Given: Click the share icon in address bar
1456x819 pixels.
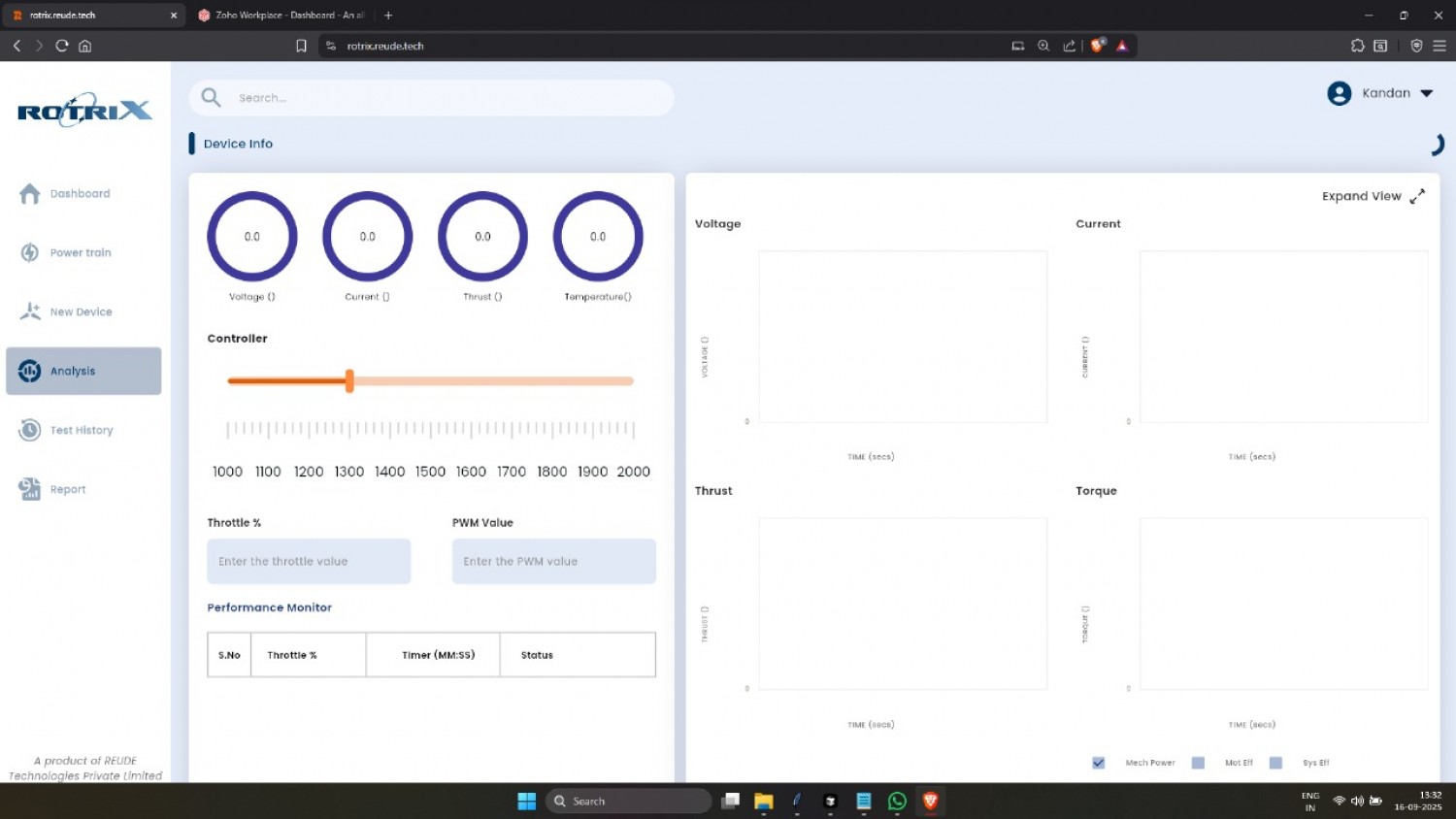Looking at the screenshot, I should (1069, 46).
